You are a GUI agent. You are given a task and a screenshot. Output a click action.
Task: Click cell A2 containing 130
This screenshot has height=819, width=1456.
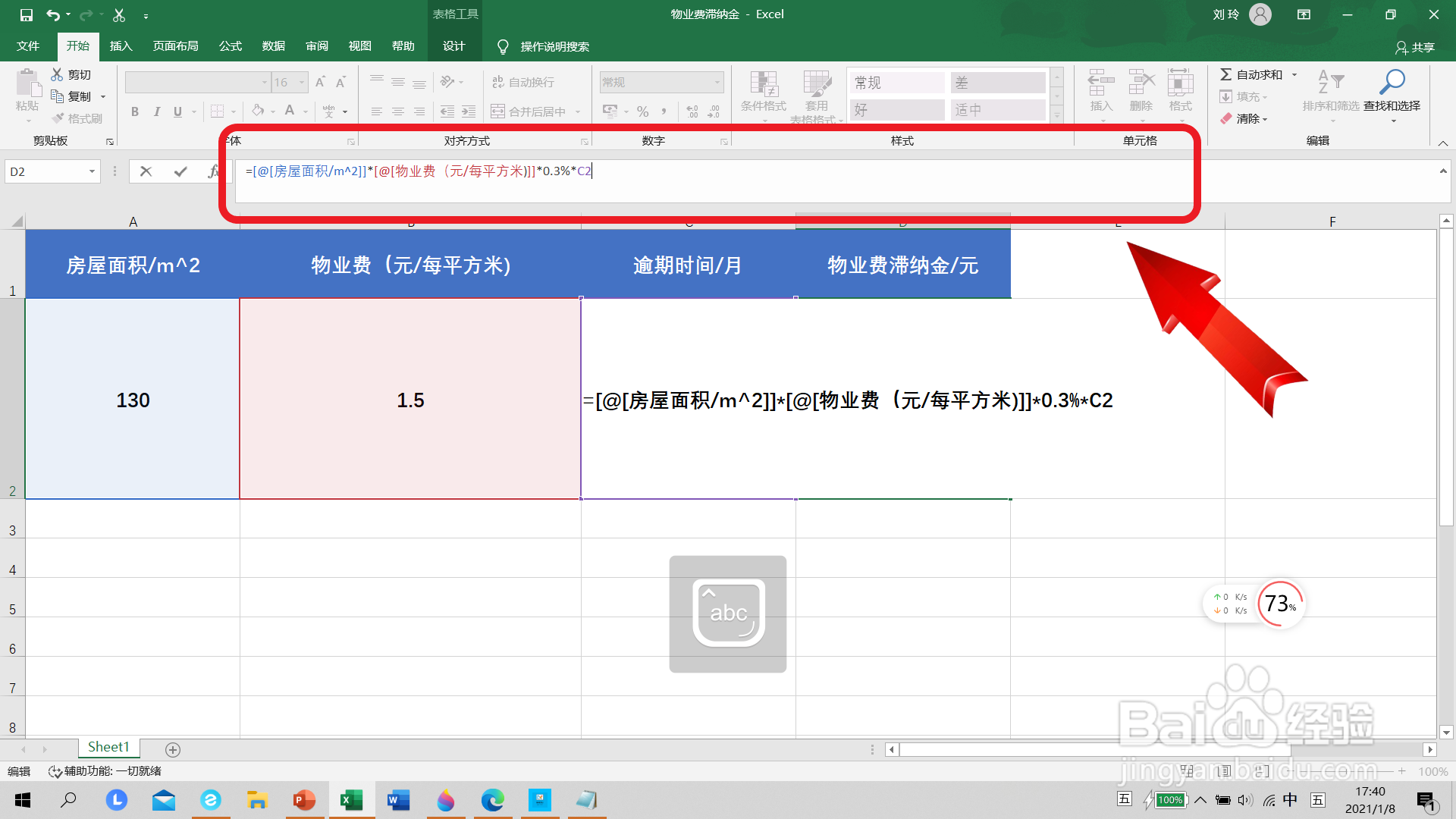(133, 399)
